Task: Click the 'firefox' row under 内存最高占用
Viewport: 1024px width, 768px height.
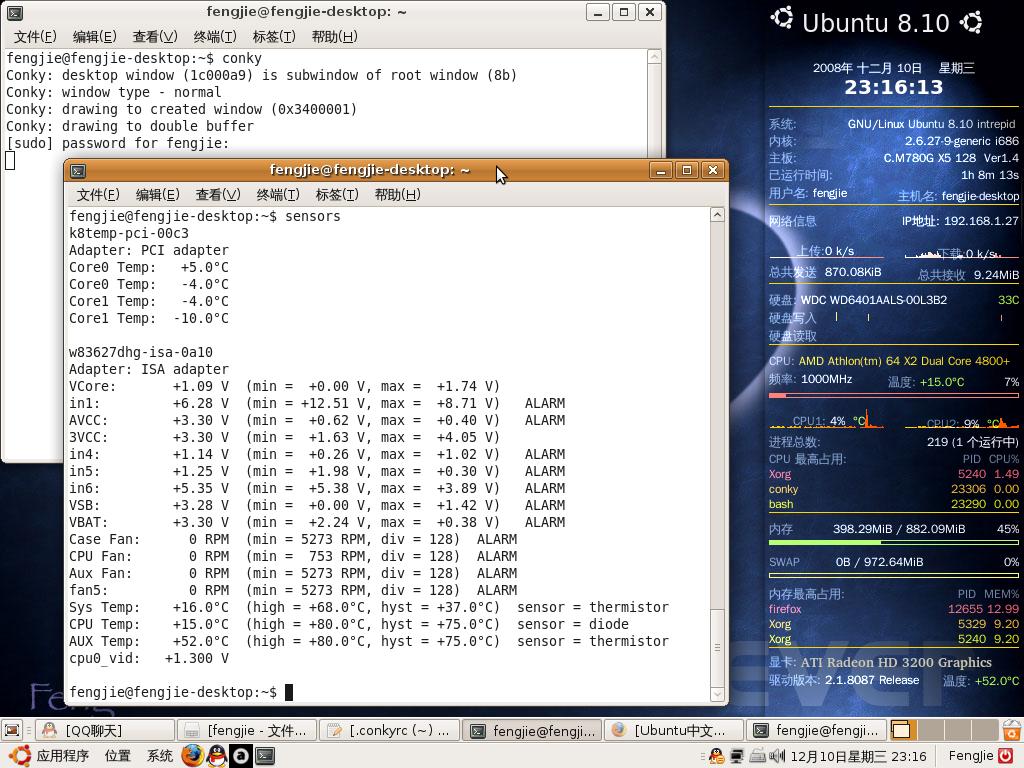Action: pos(893,609)
